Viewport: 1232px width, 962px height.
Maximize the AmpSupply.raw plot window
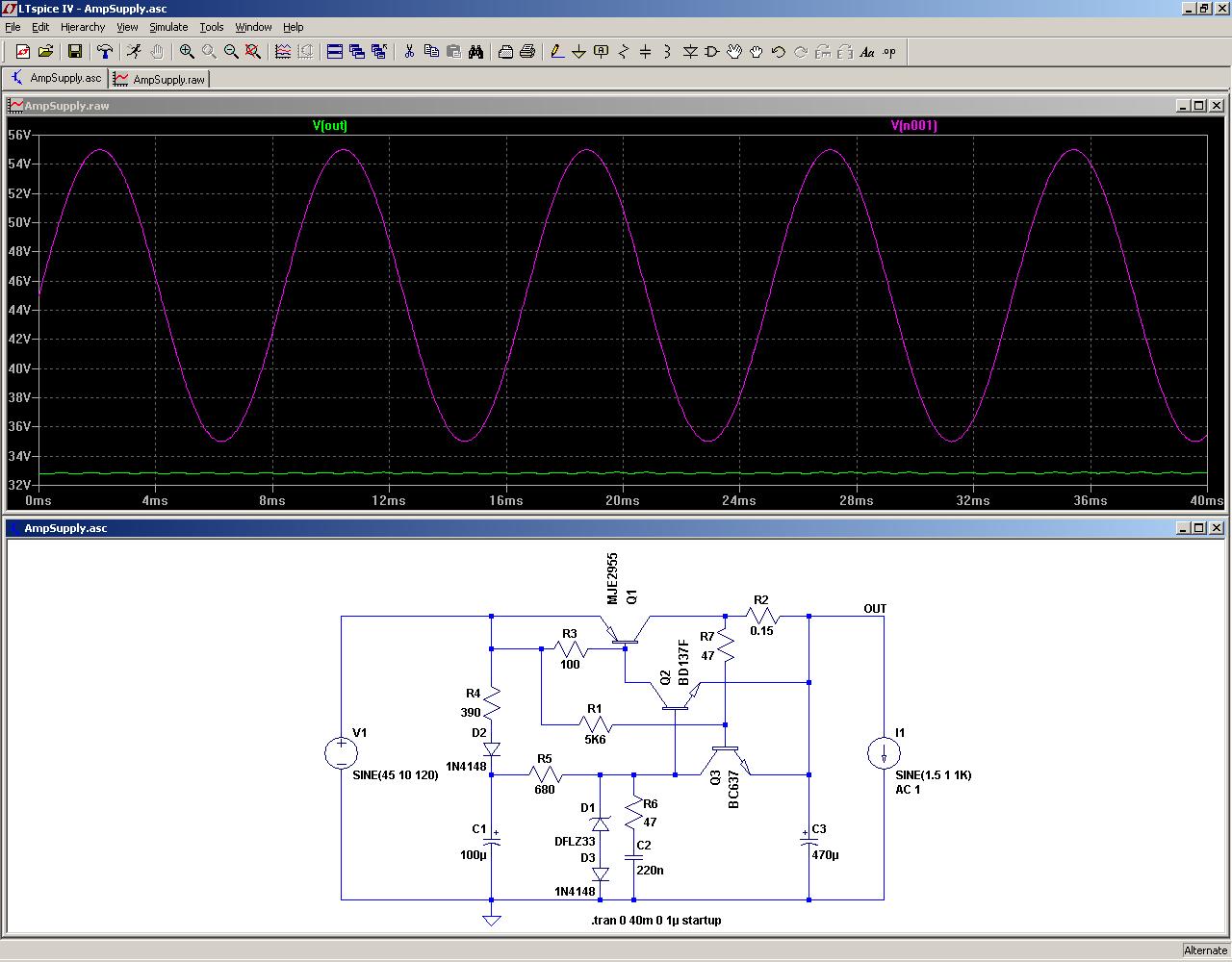pos(1199,106)
